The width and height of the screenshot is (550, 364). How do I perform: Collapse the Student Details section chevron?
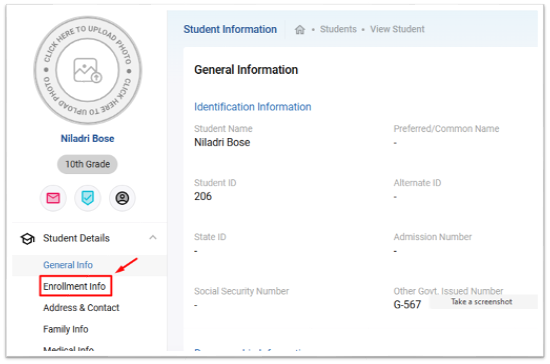point(153,238)
